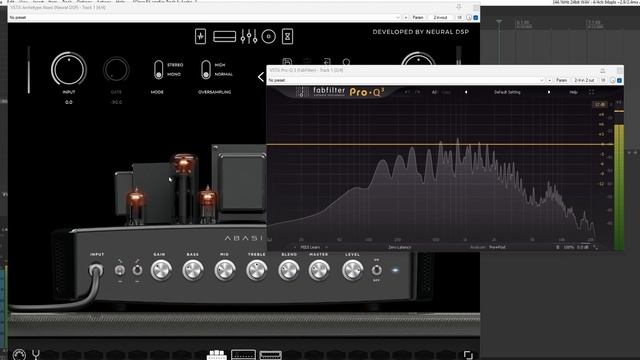
Task: Click the import preset icon in Archetype Abasi
Action: pyautogui.click(x=327, y=62)
